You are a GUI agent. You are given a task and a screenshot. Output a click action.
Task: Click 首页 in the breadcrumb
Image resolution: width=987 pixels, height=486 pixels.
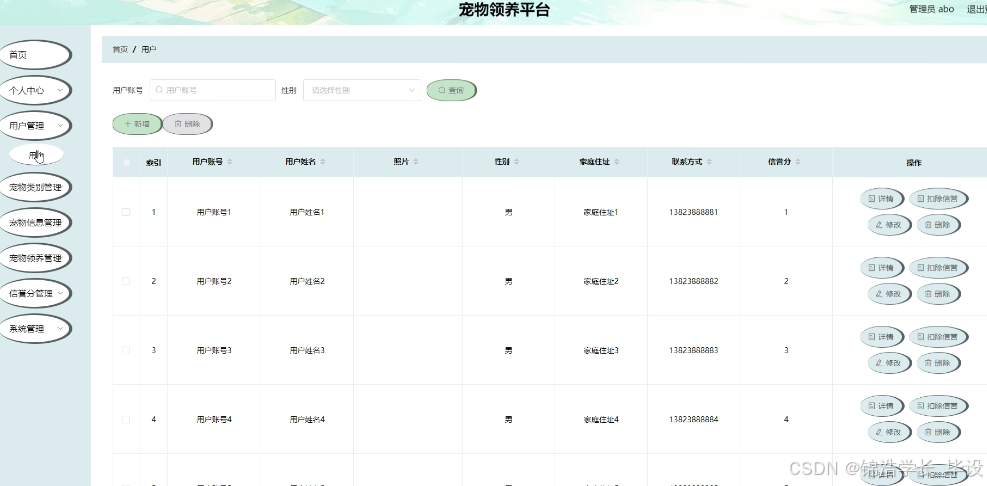coord(120,49)
